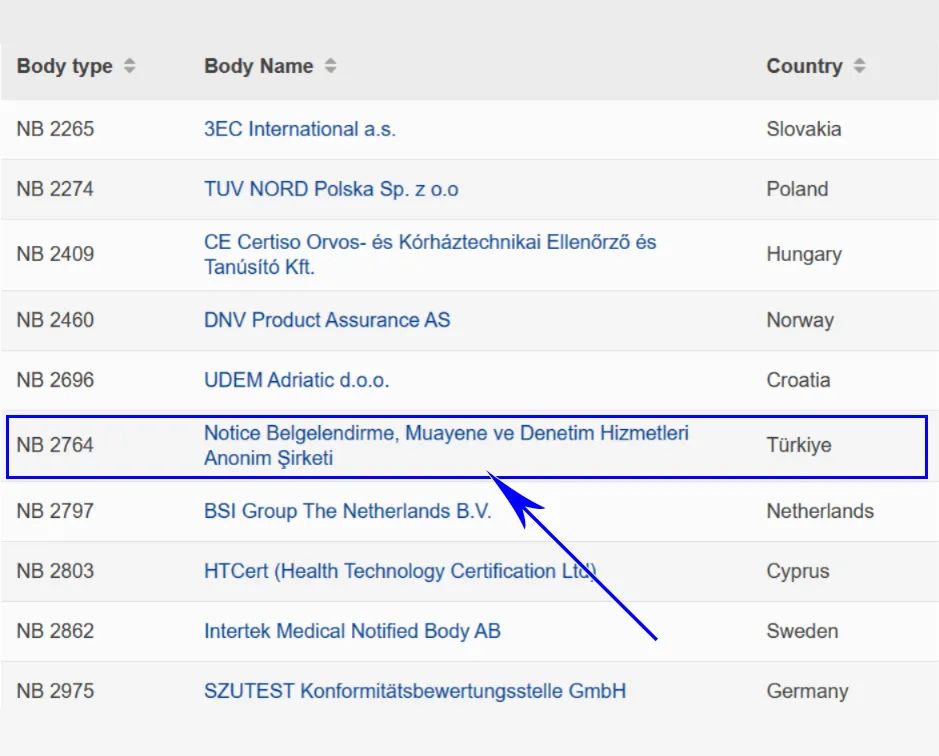
Task: Sort table by Country column arrows
Action: pyautogui.click(x=859, y=66)
